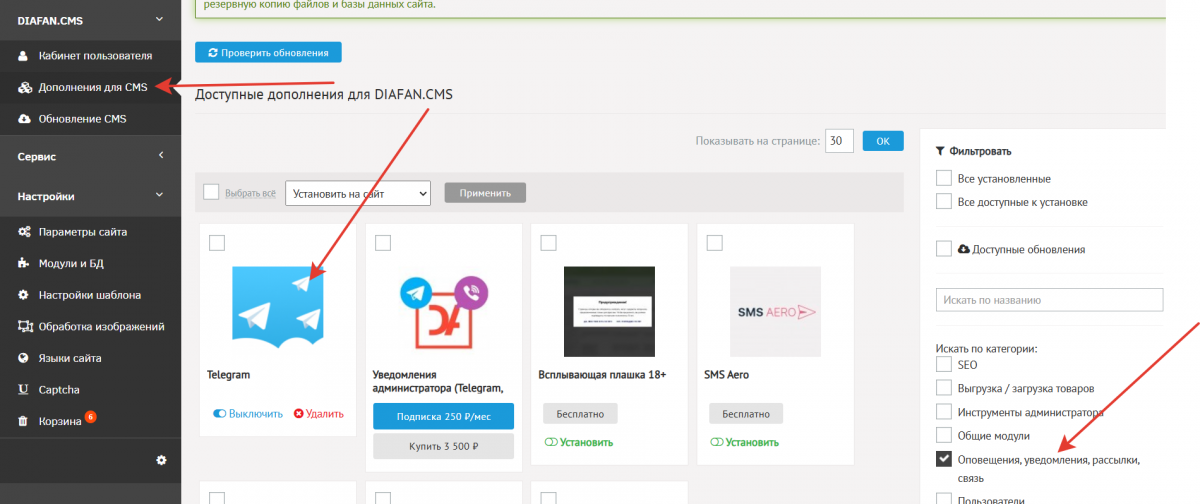Toggle Установить for SMS Aero
This screenshot has width=1200, height=504.
pos(744,442)
